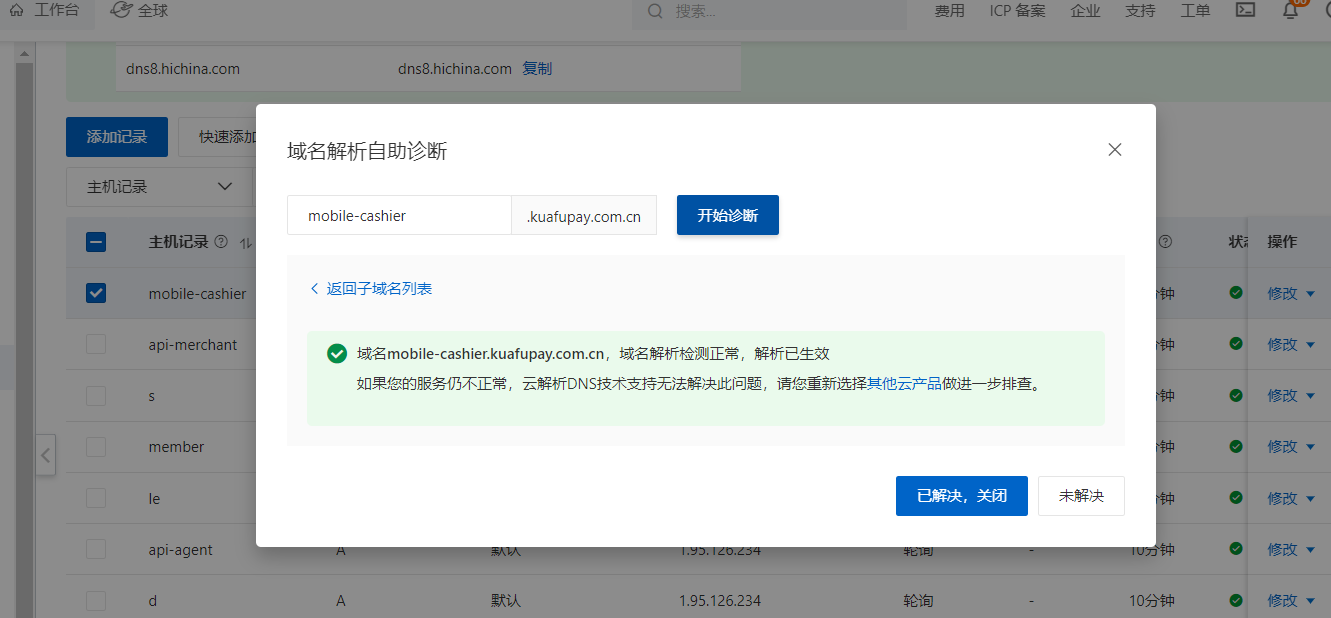Expand 修改 dropdown arrow for member row
This screenshot has height=618, width=1331.
[1310, 447]
